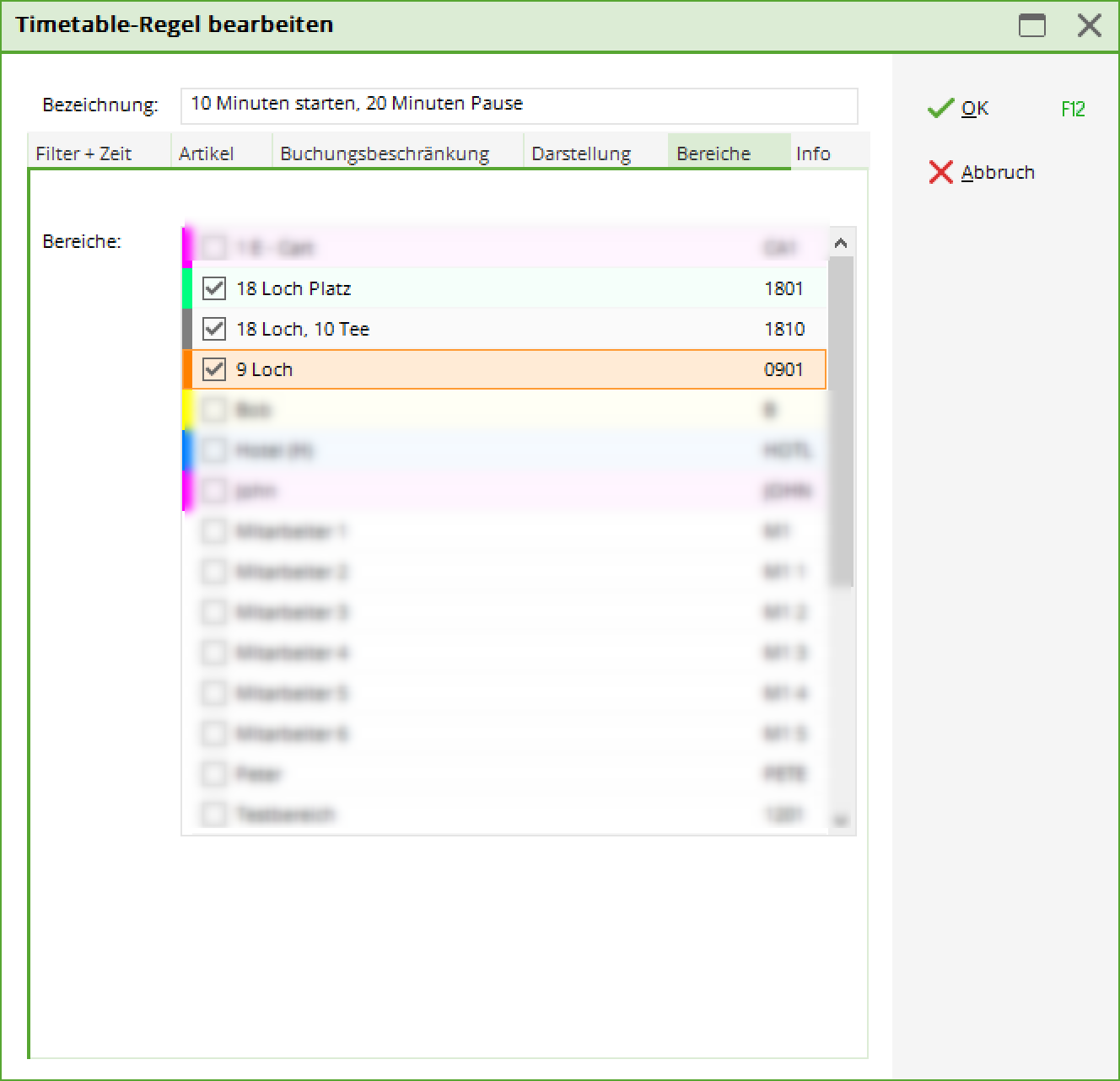The width and height of the screenshot is (1120, 1081).
Task: Click the green OK checkmark icon
Action: pyautogui.click(x=940, y=108)
